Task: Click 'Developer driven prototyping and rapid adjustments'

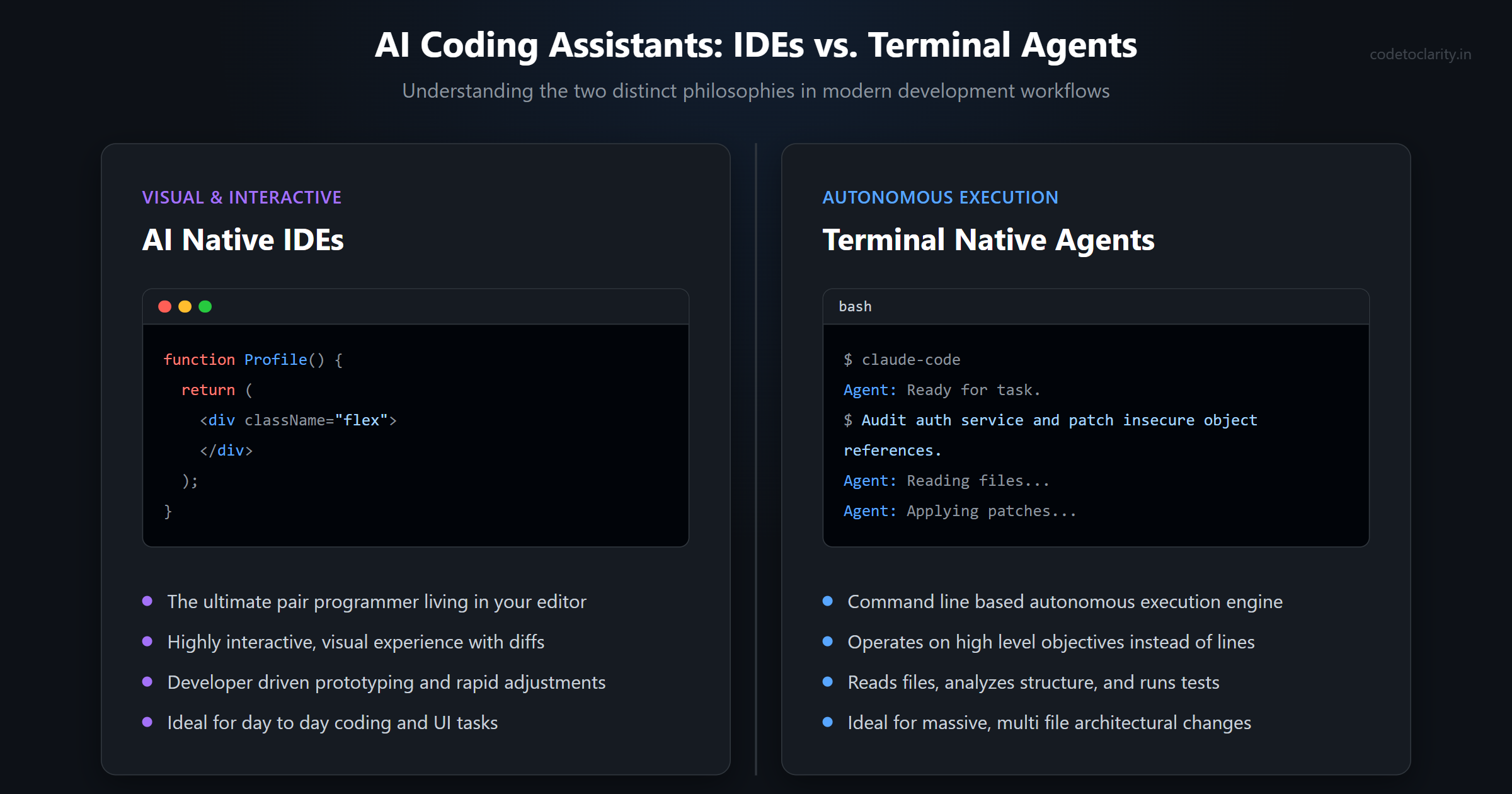Action: coord(386,682)
